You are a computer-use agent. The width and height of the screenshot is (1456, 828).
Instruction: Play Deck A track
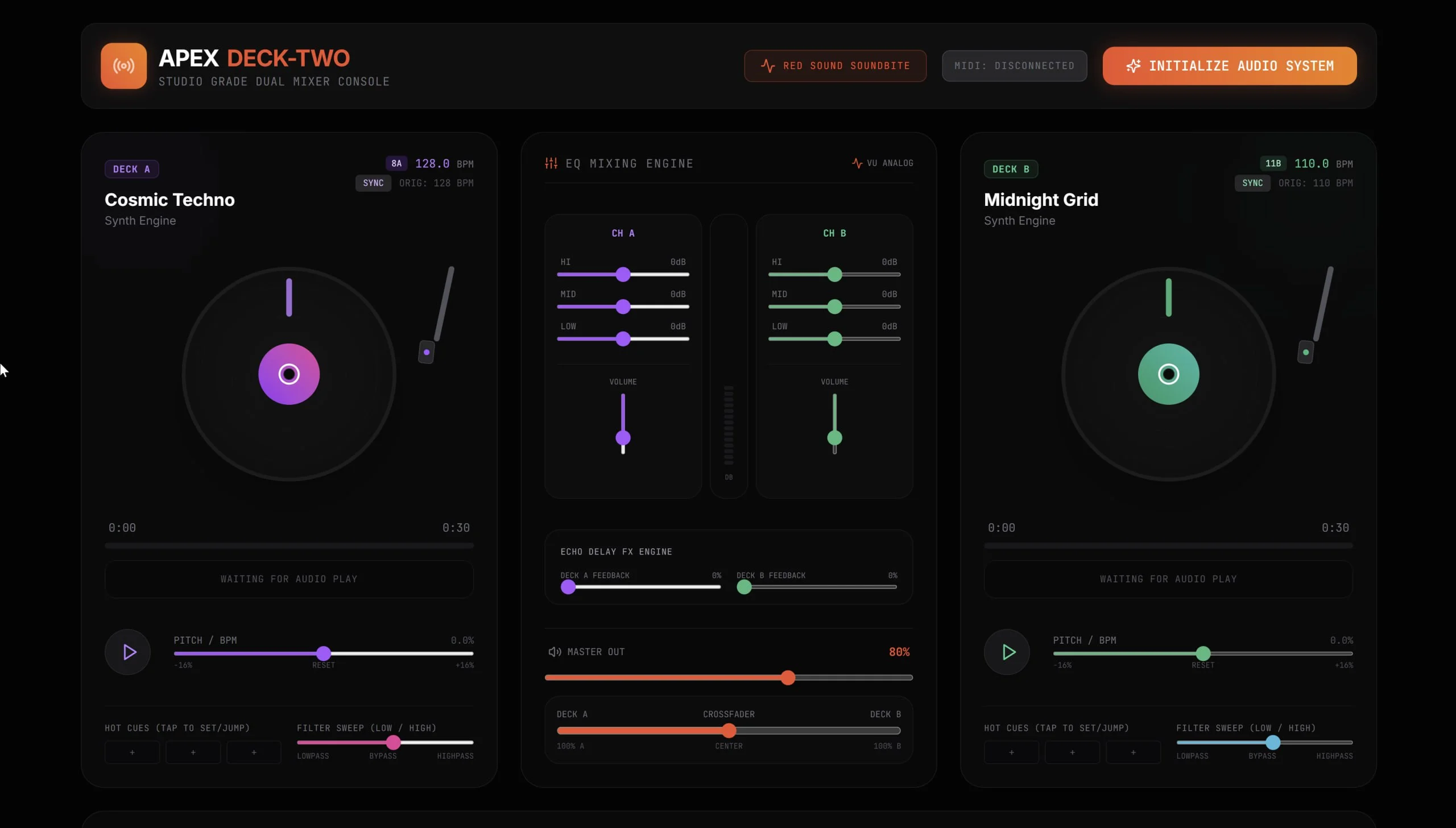pos(128,652)
